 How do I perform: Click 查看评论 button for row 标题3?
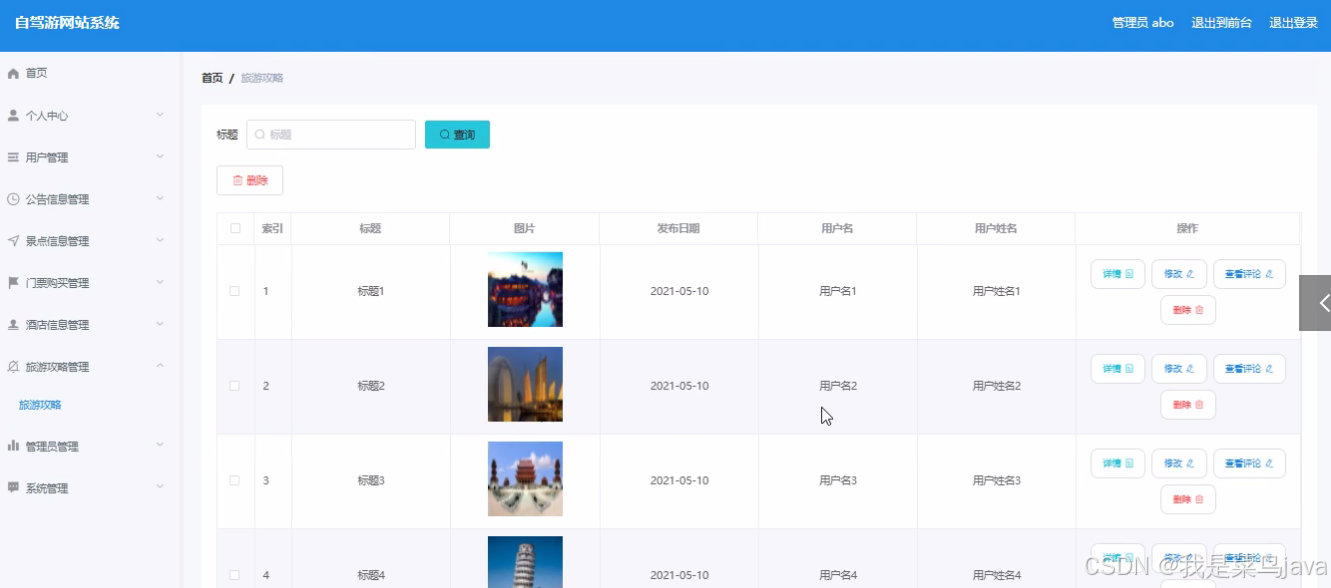[1249, 463]
